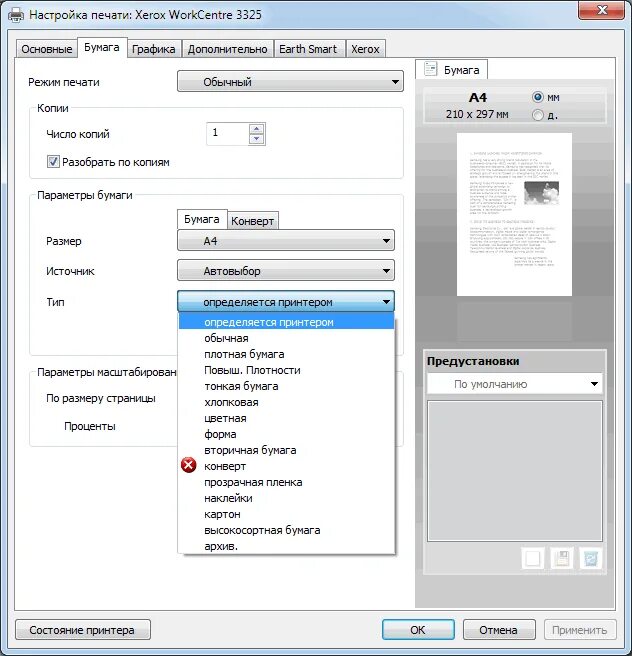The height and width of the screenshot is (656, 632).
Task: Switch to the Основные tab
Action: tap(46, 49)
